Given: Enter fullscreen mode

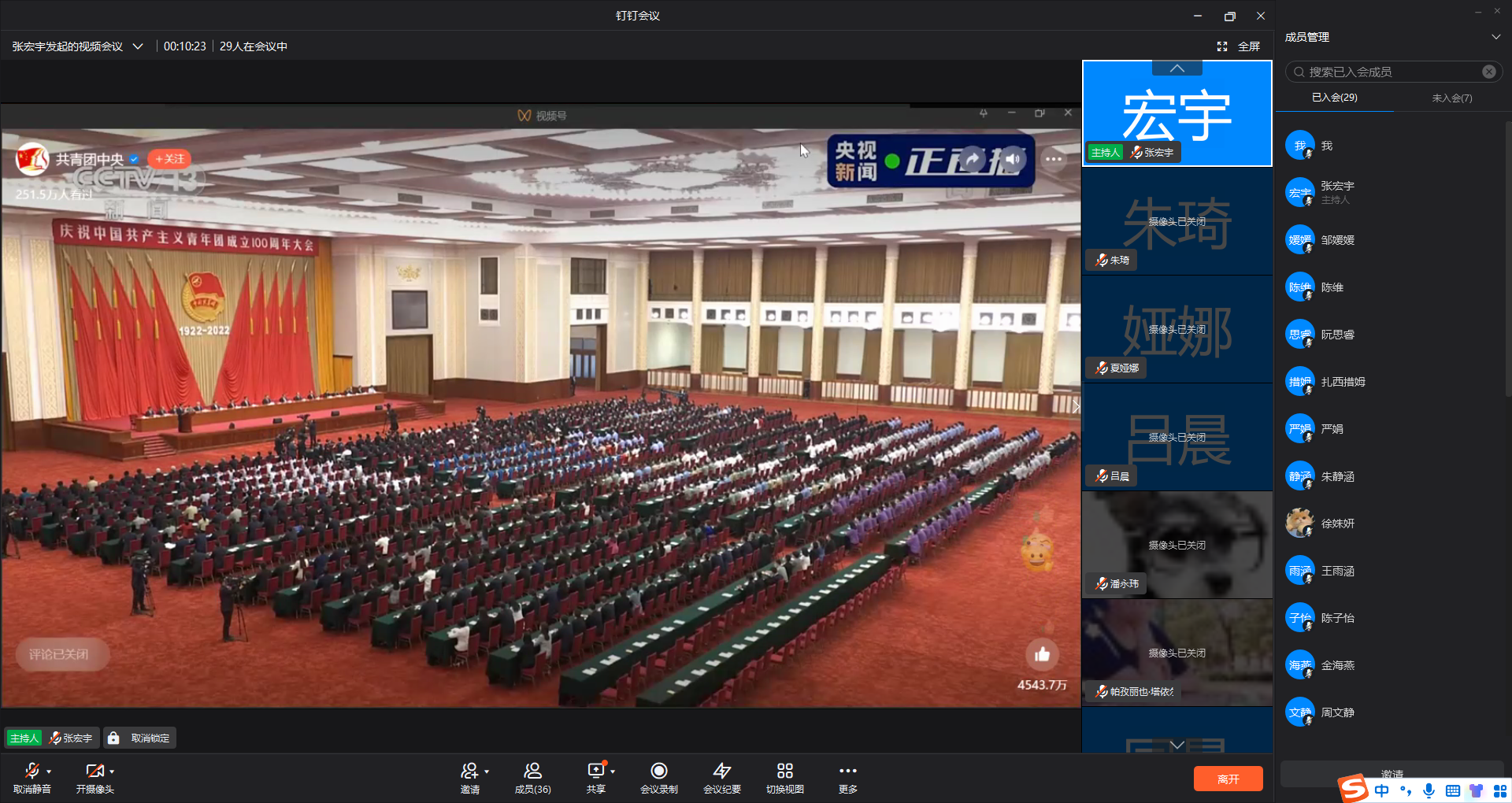Looking at the screenshot, I should tap(1239, 46).
